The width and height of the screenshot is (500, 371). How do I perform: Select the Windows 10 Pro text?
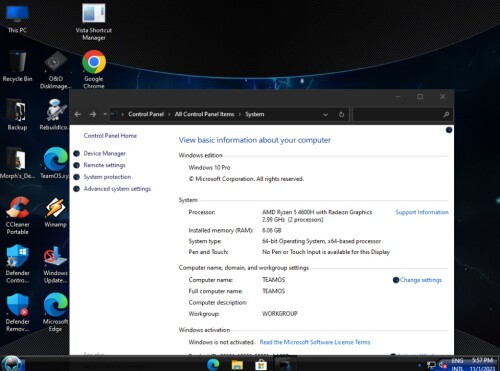209,167
